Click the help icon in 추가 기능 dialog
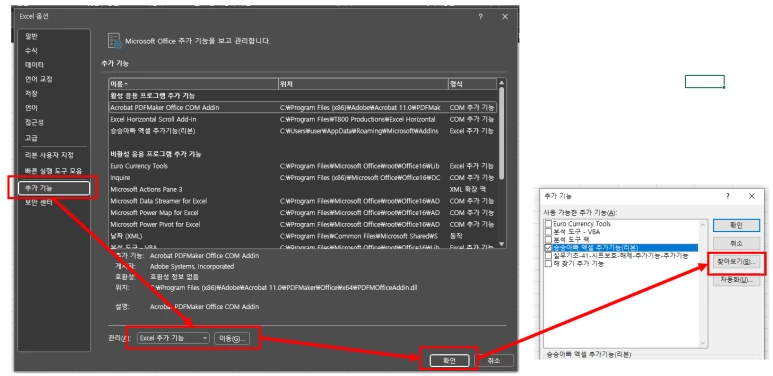 728,196
